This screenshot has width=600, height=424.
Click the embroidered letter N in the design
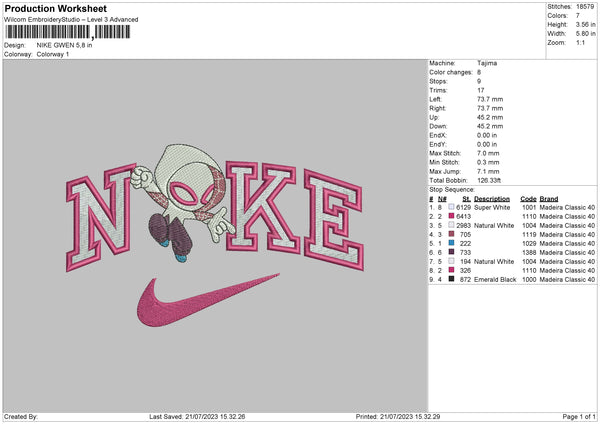[101, 217]
